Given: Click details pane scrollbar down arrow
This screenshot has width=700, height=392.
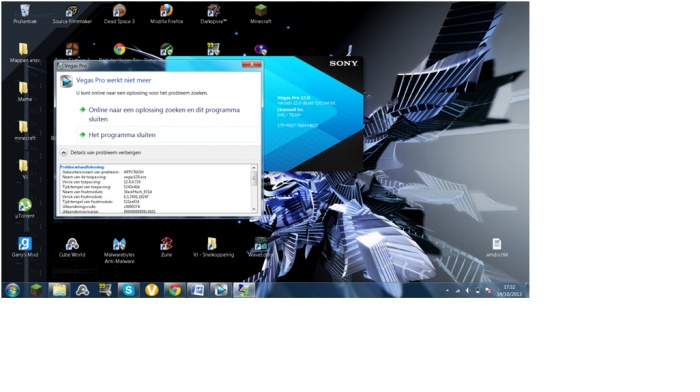Looking at the screenshot, I should [254, 209].
